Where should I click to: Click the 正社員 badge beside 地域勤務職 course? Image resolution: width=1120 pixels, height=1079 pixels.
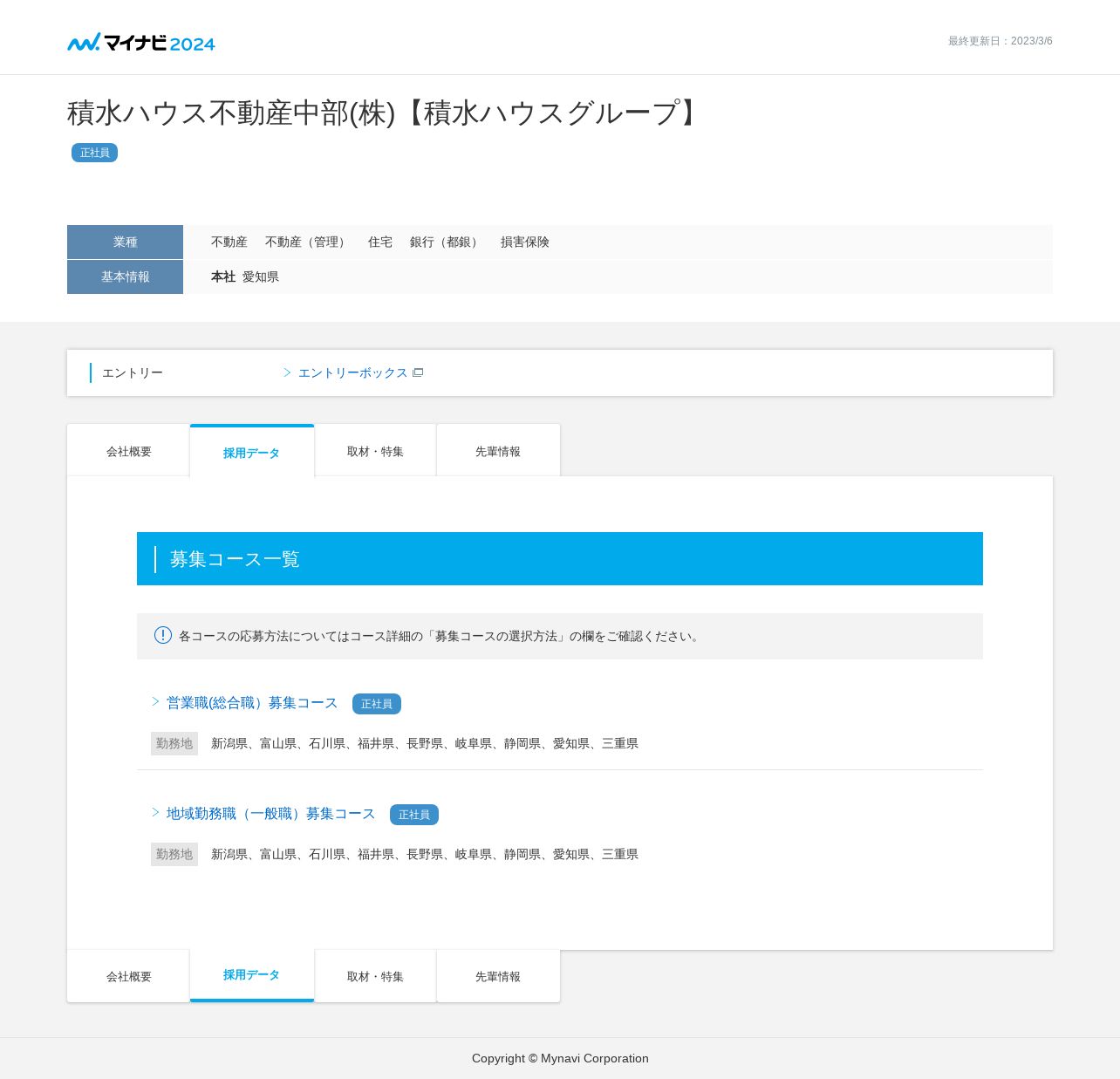click(414, 815)
